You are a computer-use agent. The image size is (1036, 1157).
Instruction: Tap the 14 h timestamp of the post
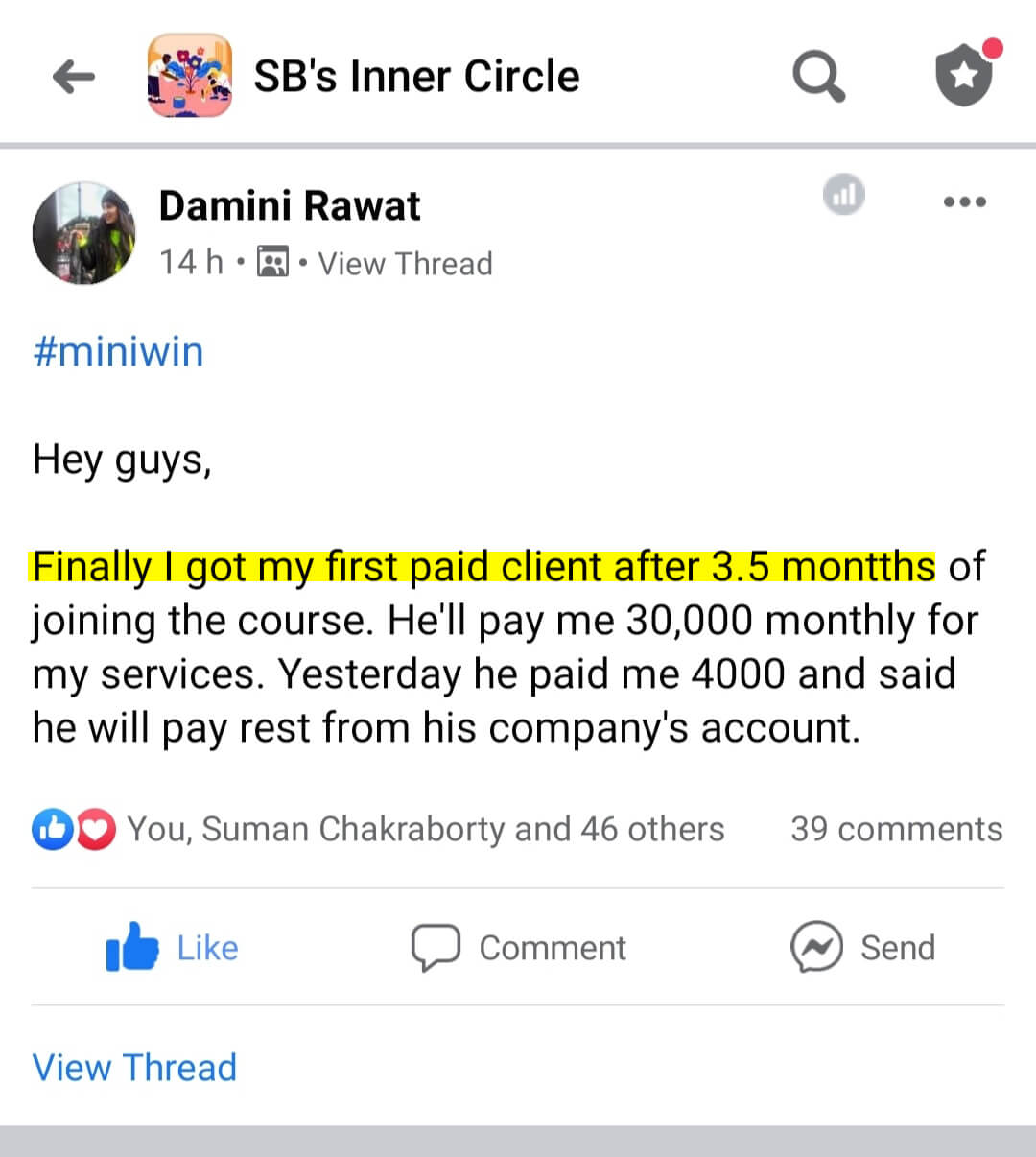point(191,263)
